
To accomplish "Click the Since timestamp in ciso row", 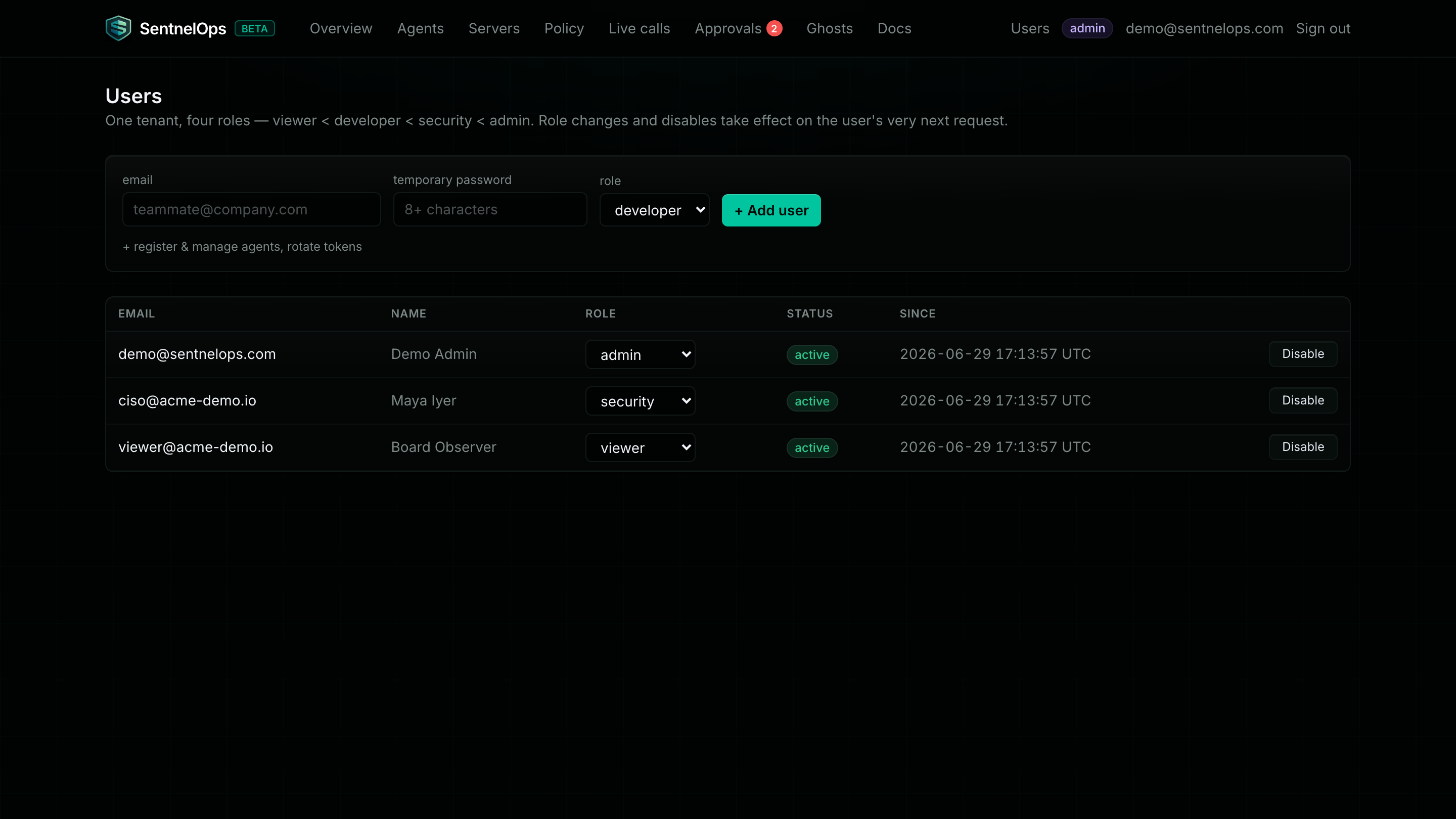I will coord(995,400).
